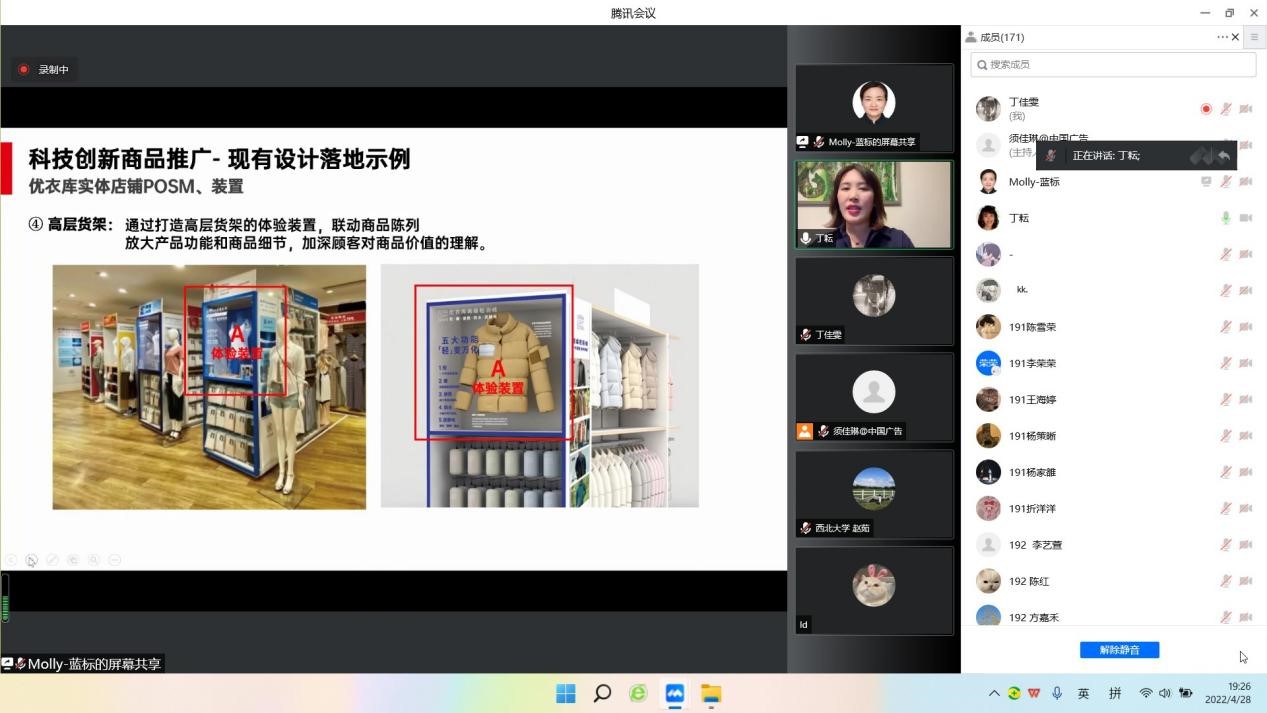Switch input language via 英 indicator
This screenshot has height=713, width=1267.
[1083, 693]
